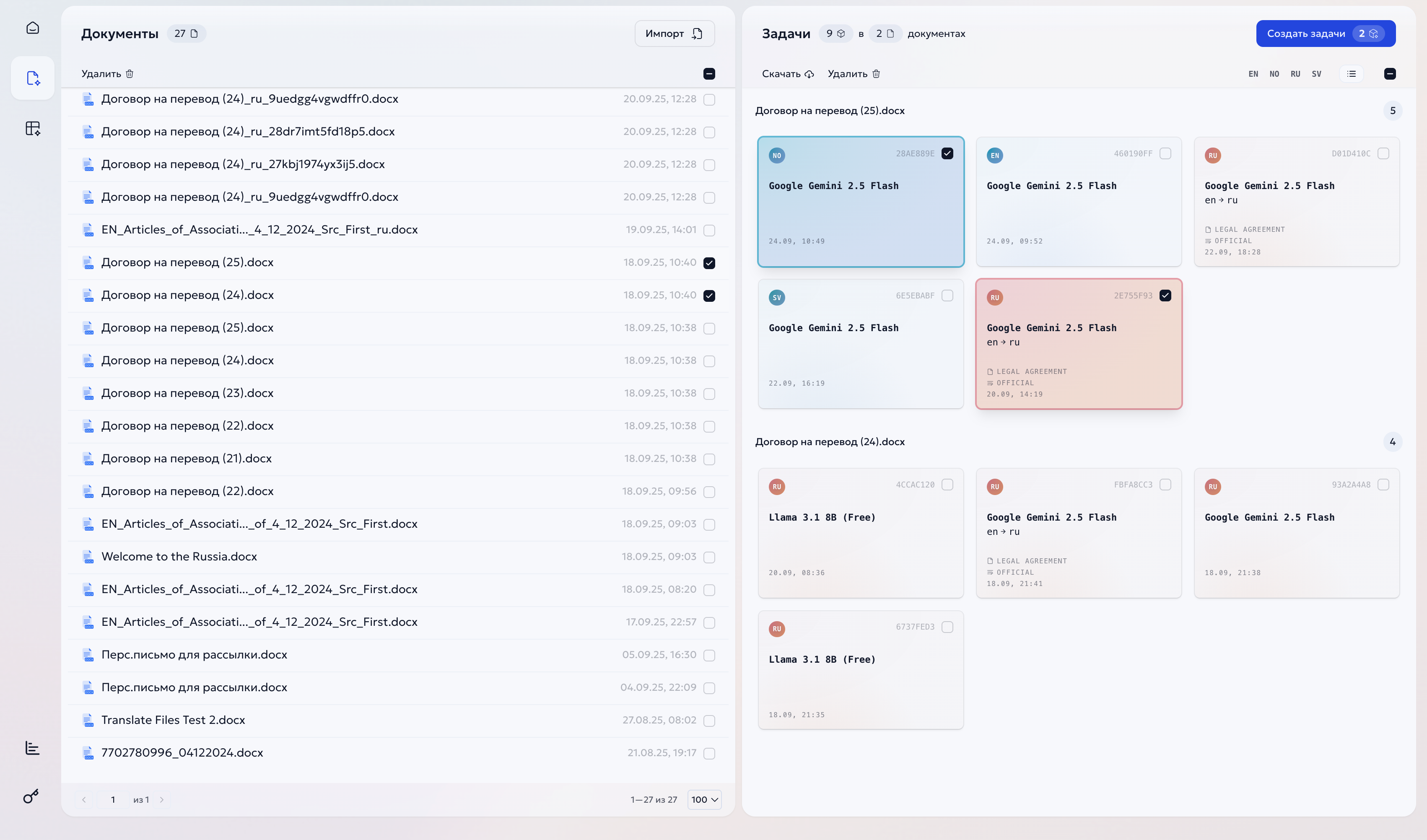The width and height of the screenshot is (1427, 840).
Task: Uncheck Договор на перевод (24).docx selected checkbox
Action: 709,296
